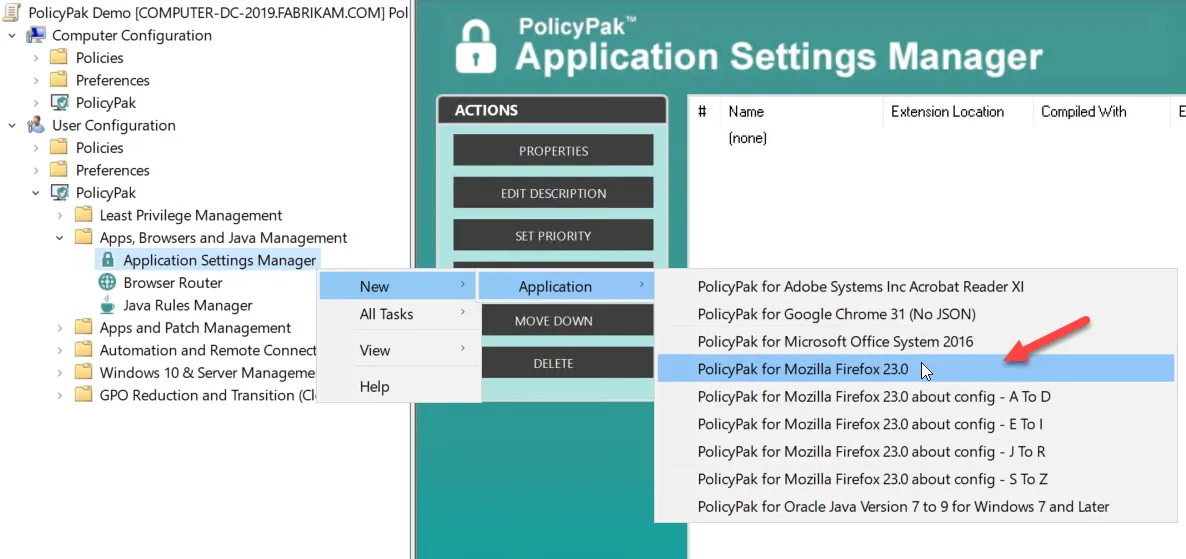Expand the Apps and Patch Management node
1186x559 pixels.
click(60, 328)
